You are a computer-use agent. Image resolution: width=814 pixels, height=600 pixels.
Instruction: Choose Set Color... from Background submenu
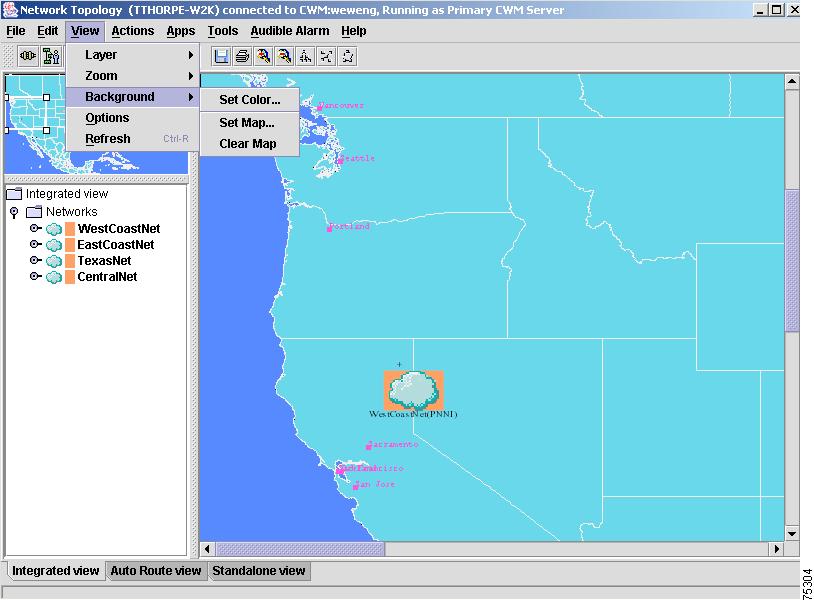pos(250,100)
